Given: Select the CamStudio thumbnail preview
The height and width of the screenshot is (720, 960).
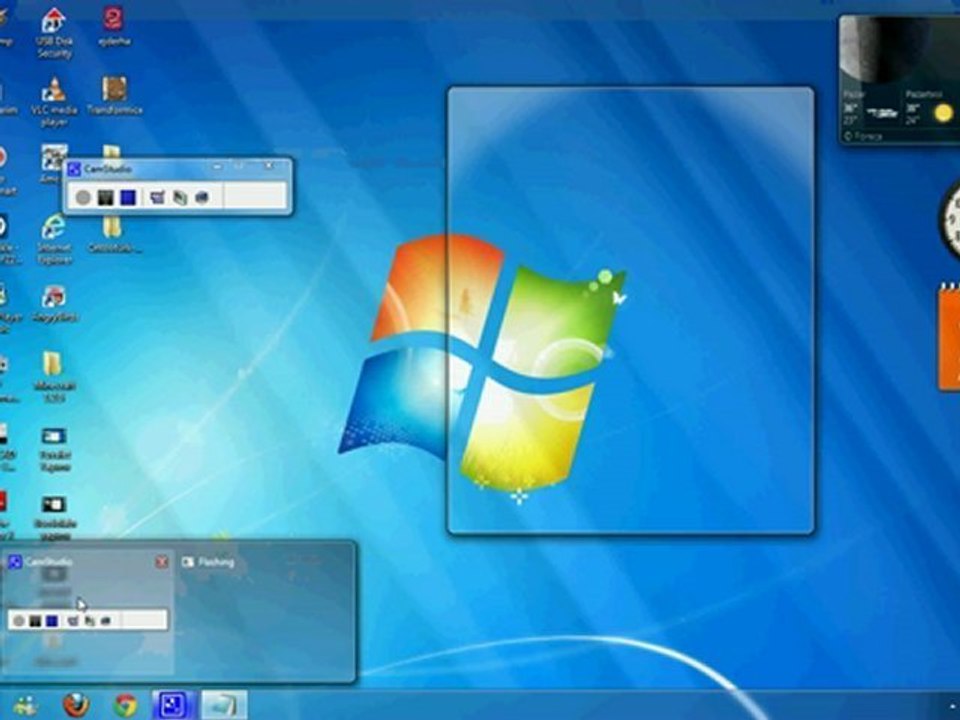Looking at the screenshot, I should pos(87,610).
